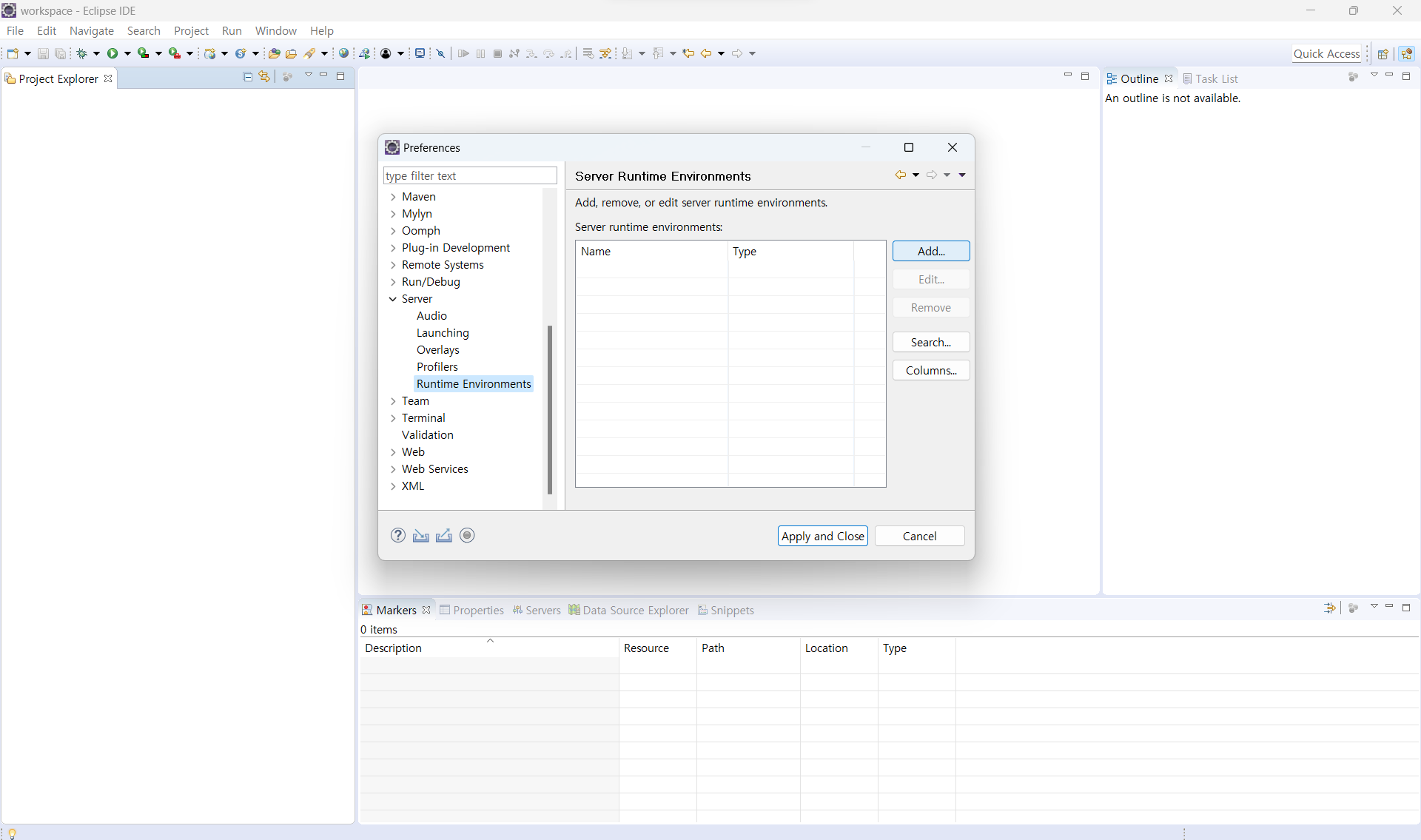Expand the Team preferences node

(x=393, y=401)
